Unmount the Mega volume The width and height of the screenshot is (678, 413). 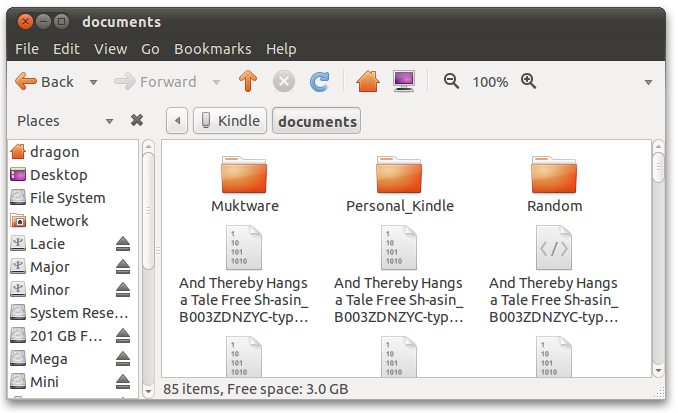point(123,359)
